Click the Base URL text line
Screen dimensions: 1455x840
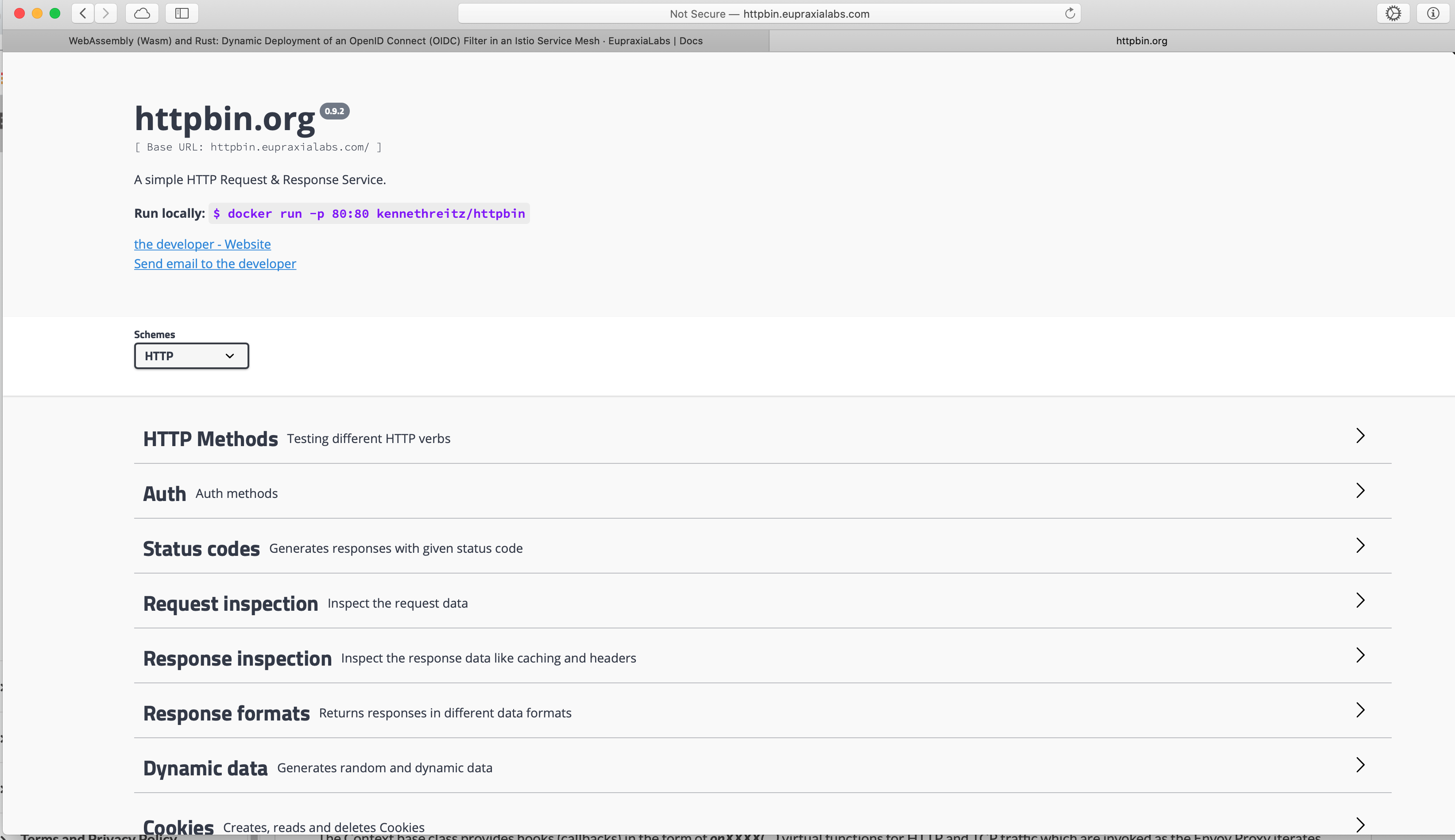click(x=258, y=147)
